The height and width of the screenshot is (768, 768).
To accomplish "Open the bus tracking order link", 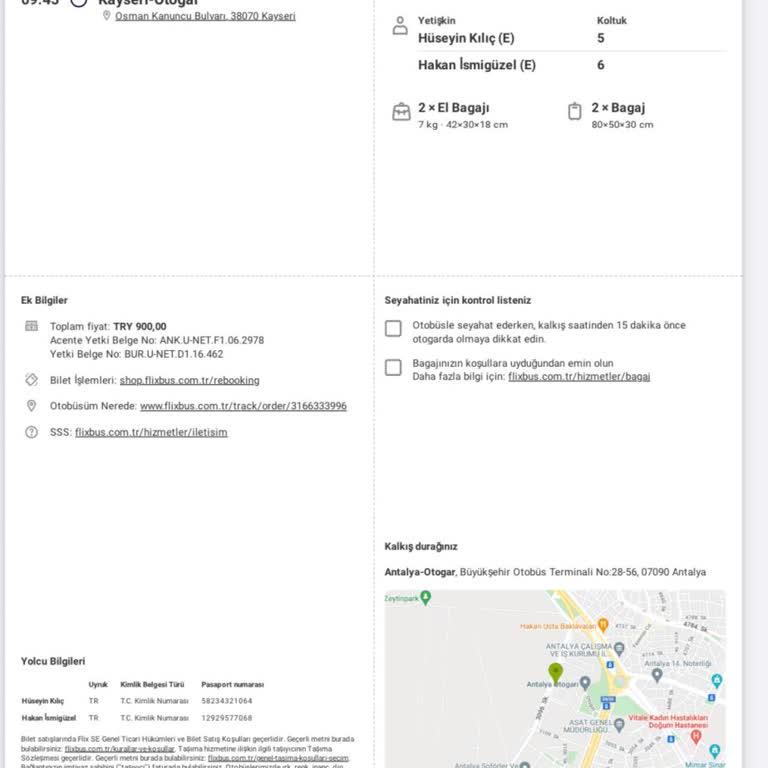I will pos(243,406).
